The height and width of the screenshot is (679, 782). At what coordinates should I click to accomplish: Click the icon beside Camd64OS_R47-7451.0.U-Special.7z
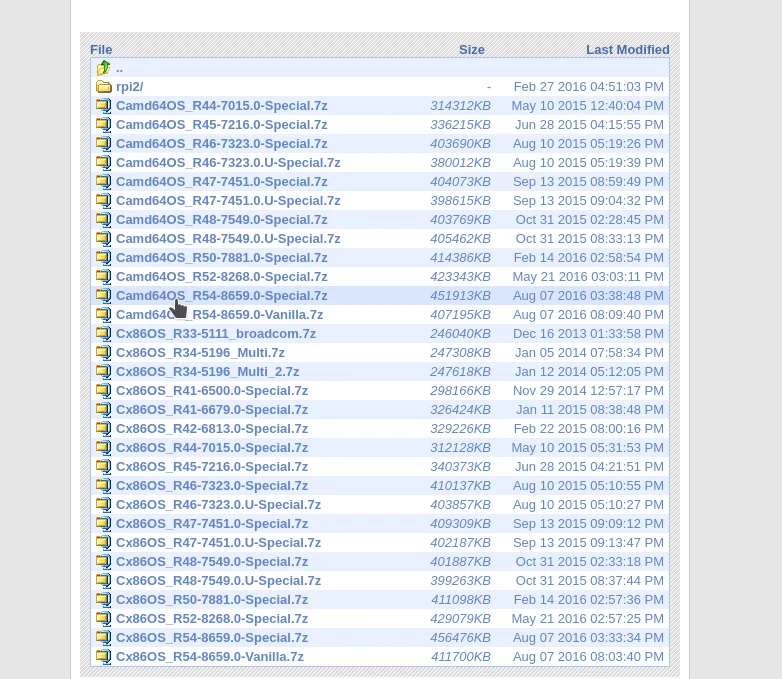[x=104, y=201]
